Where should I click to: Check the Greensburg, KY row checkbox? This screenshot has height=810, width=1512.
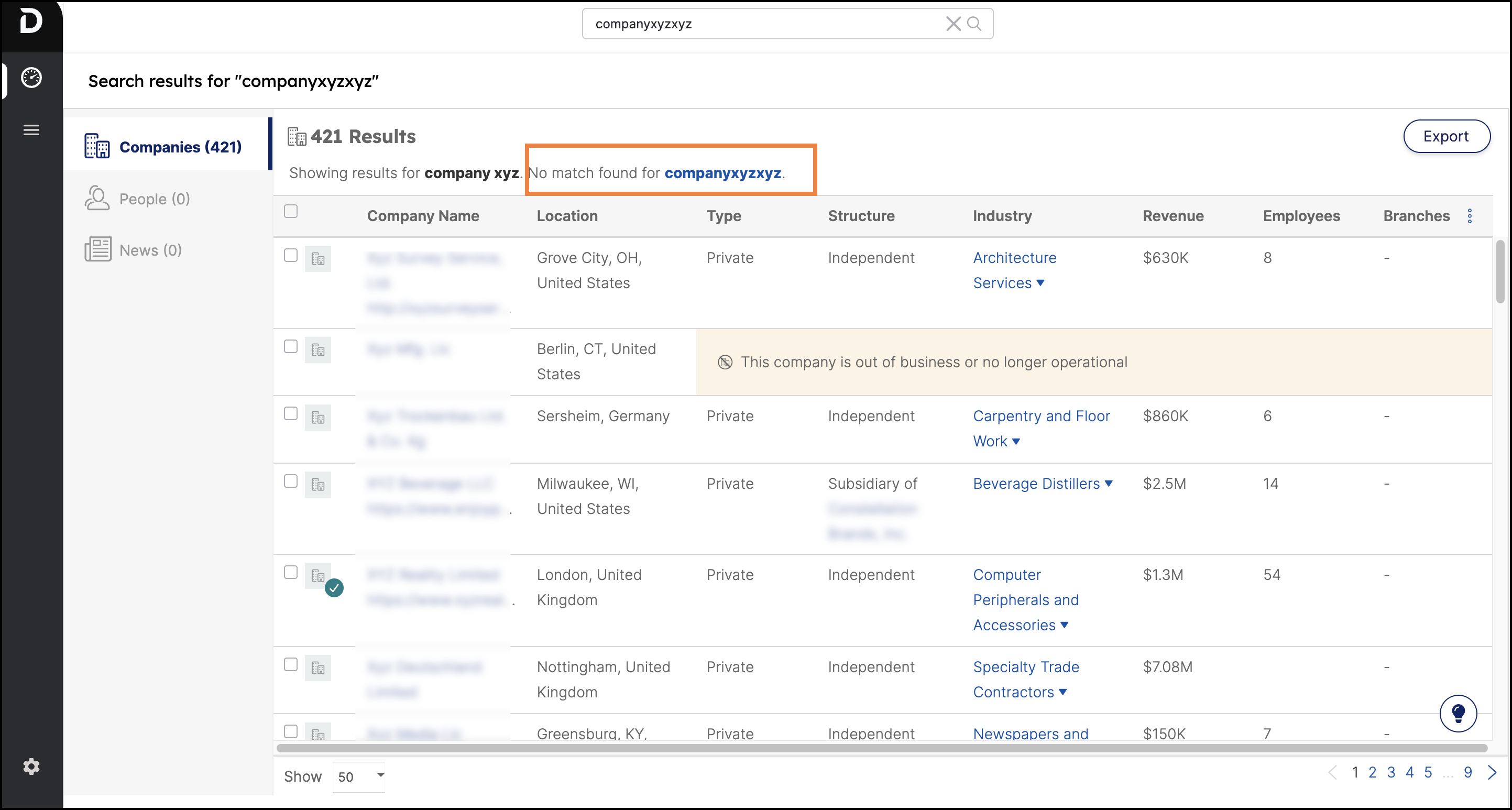(x=291, y=731)
